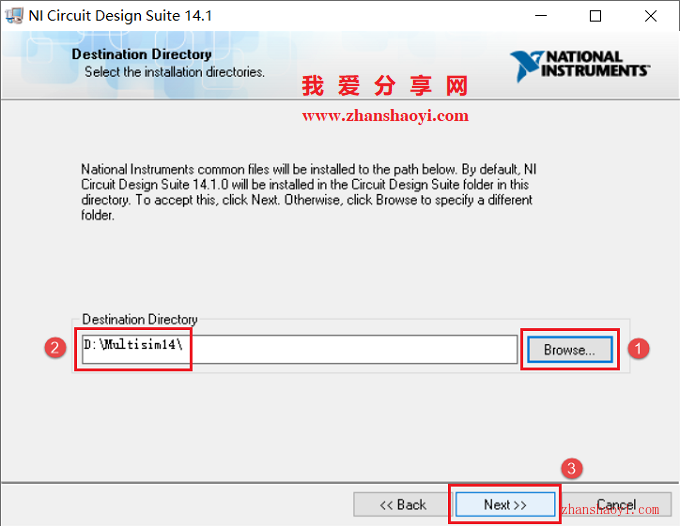The image size is (680, 526).
Task: Click the 'Destination Directory' heading text
Action: pos(141,54)
